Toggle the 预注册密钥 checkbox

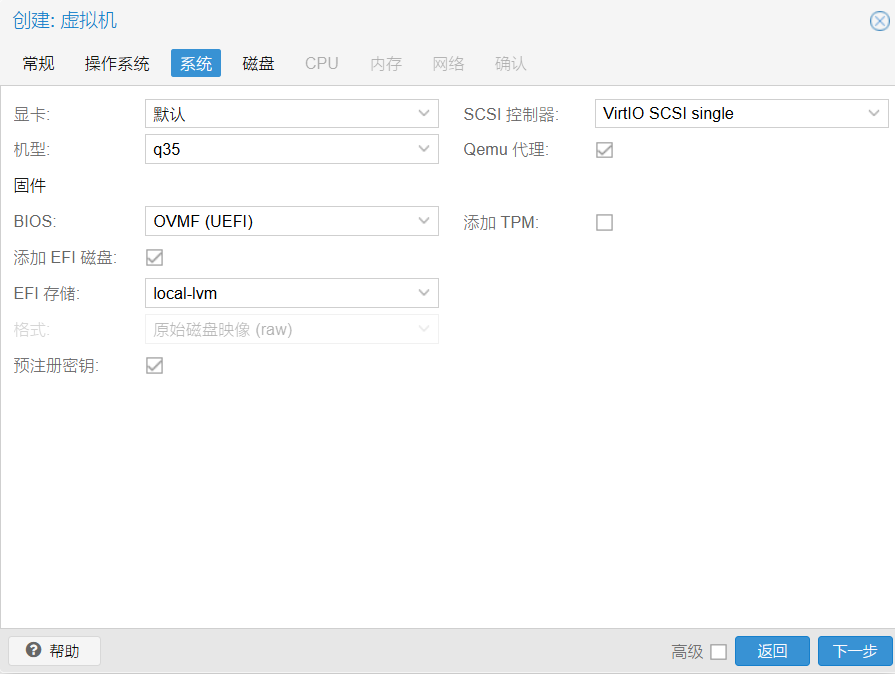pyautogui.click(x=155, y=365)
